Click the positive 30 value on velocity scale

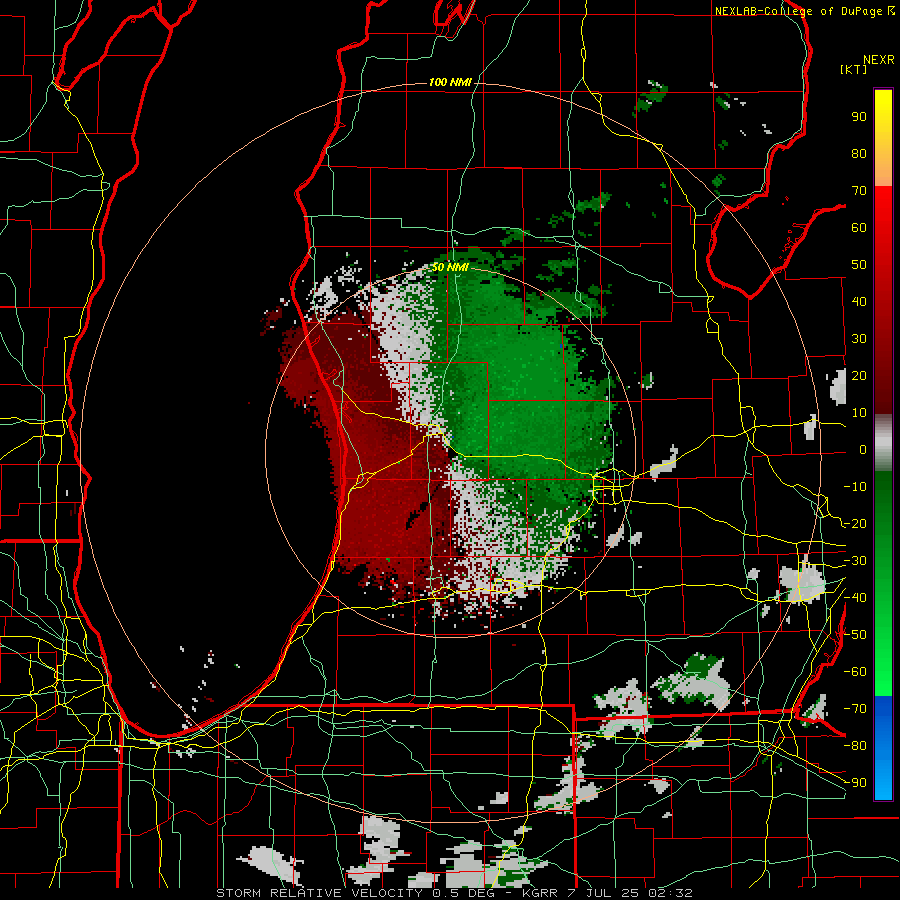[x=859, y=339]
